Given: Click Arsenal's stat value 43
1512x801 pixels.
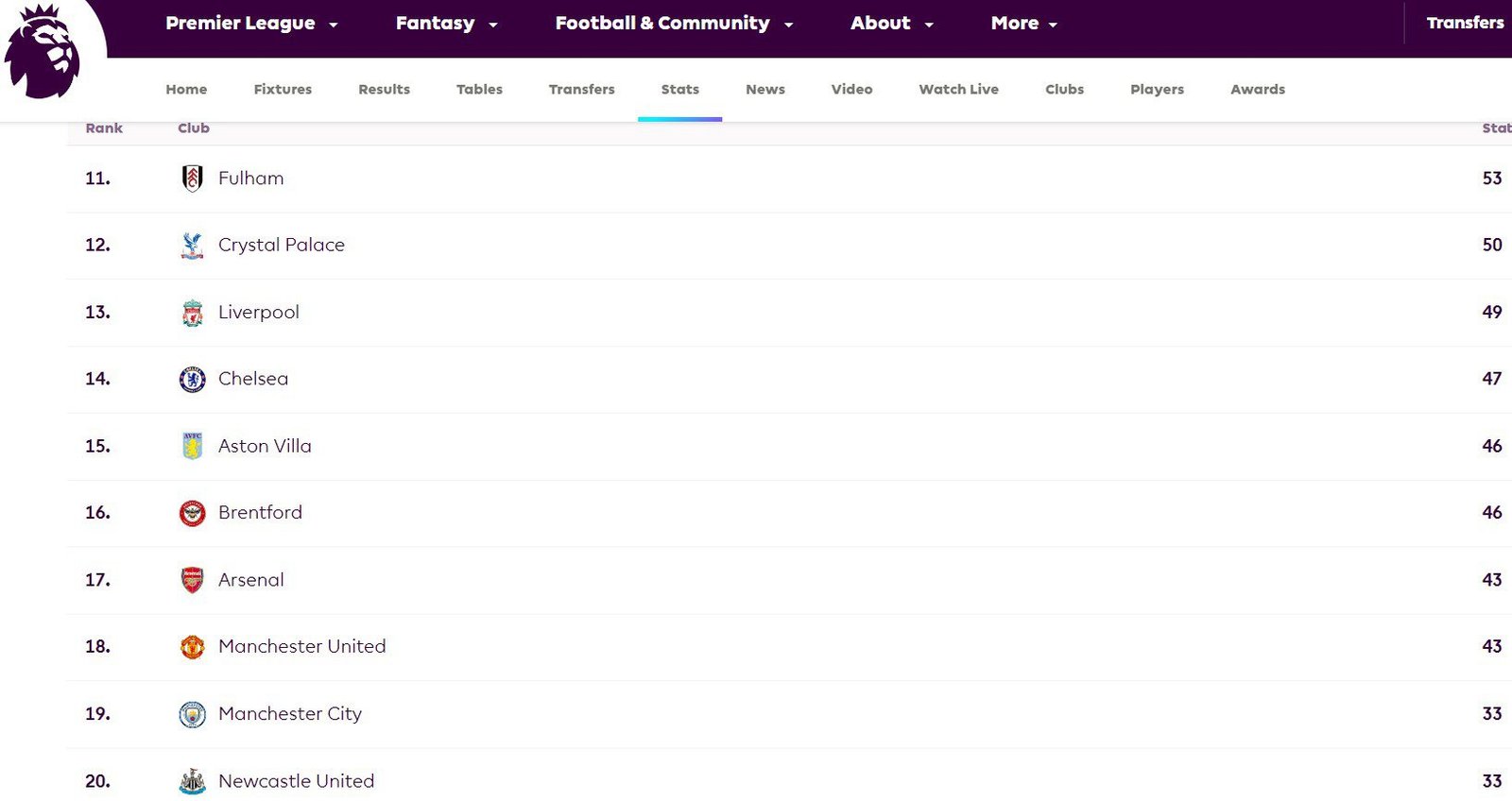Looking at the screenshot, I should pos(1491,580).
